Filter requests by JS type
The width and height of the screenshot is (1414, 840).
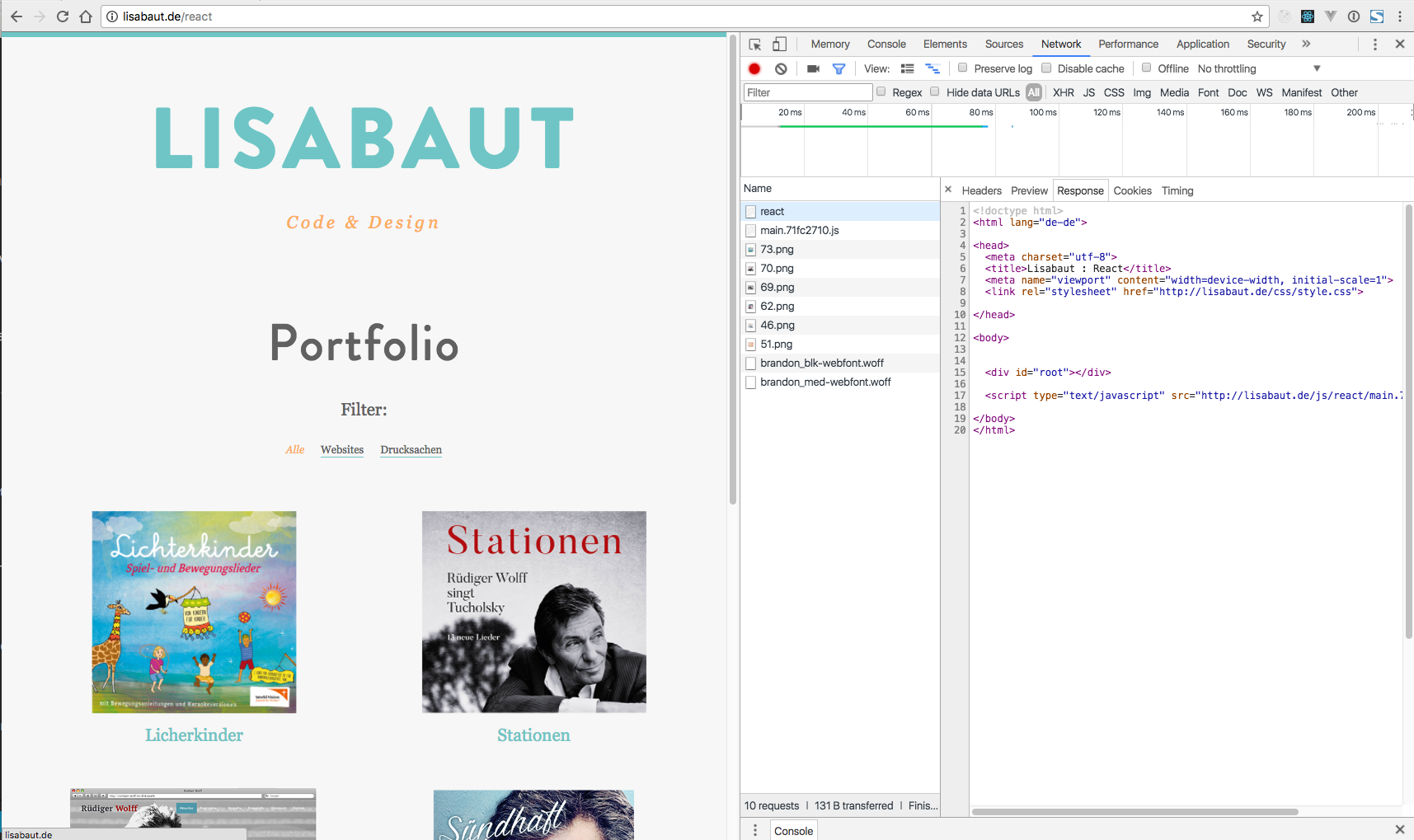(1089, 92)
